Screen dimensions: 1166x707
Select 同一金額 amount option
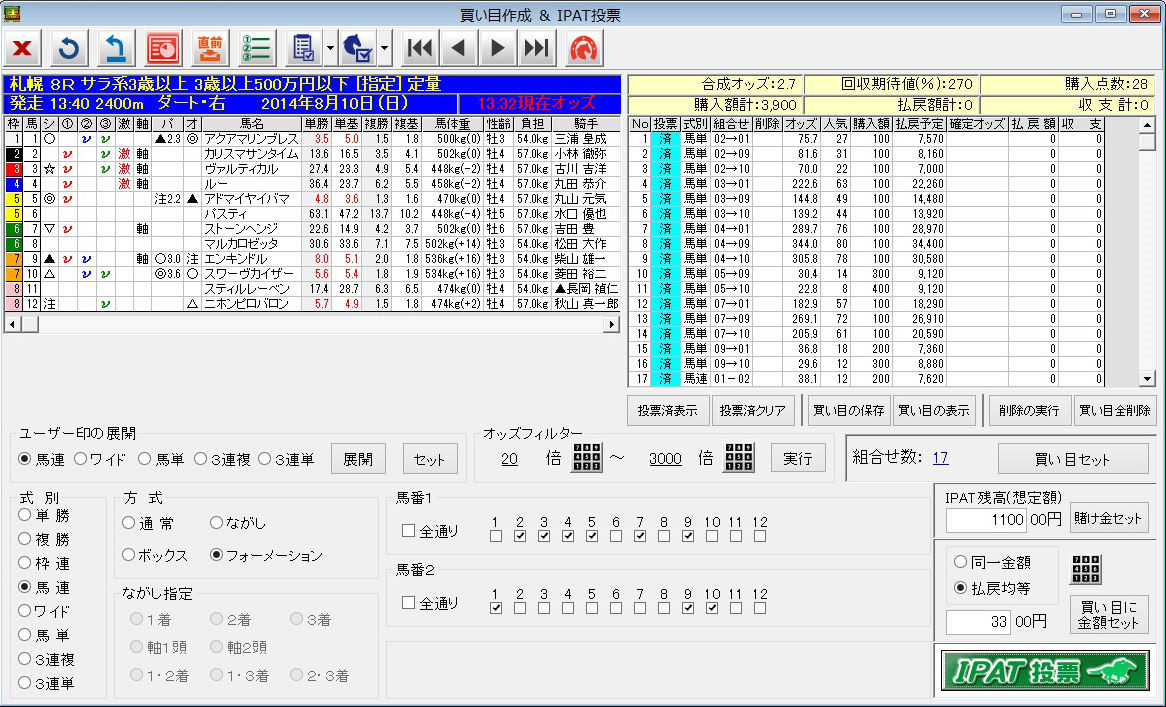pos(992,562)
